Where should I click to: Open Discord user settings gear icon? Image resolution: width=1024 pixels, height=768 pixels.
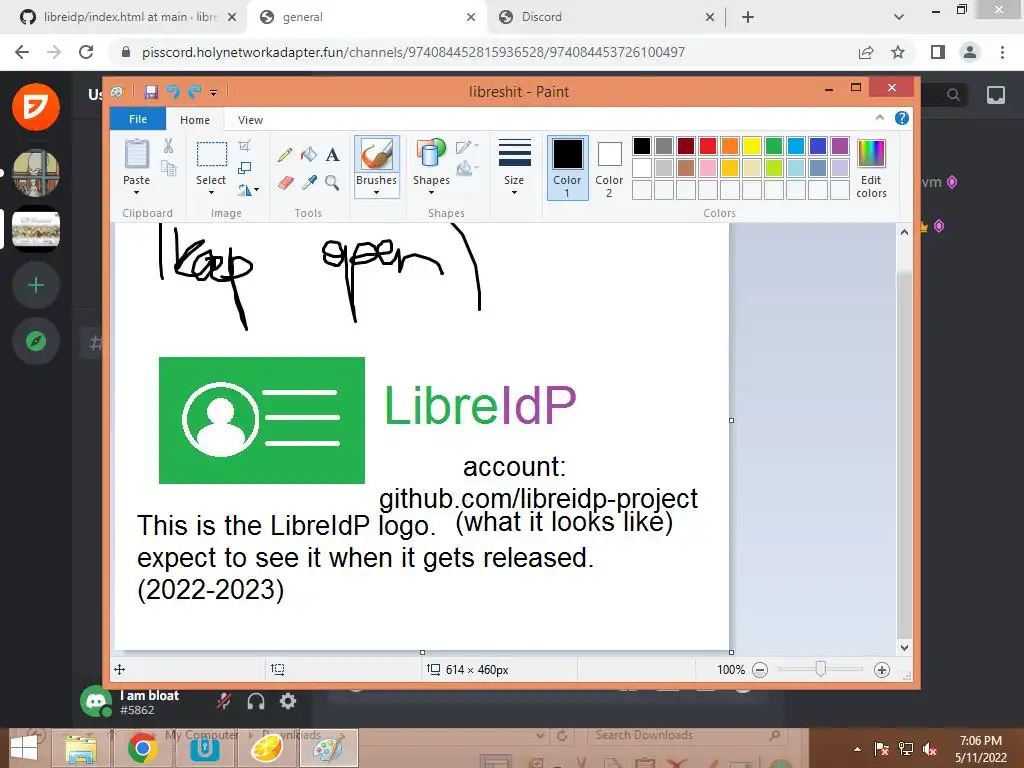point(288,701)
